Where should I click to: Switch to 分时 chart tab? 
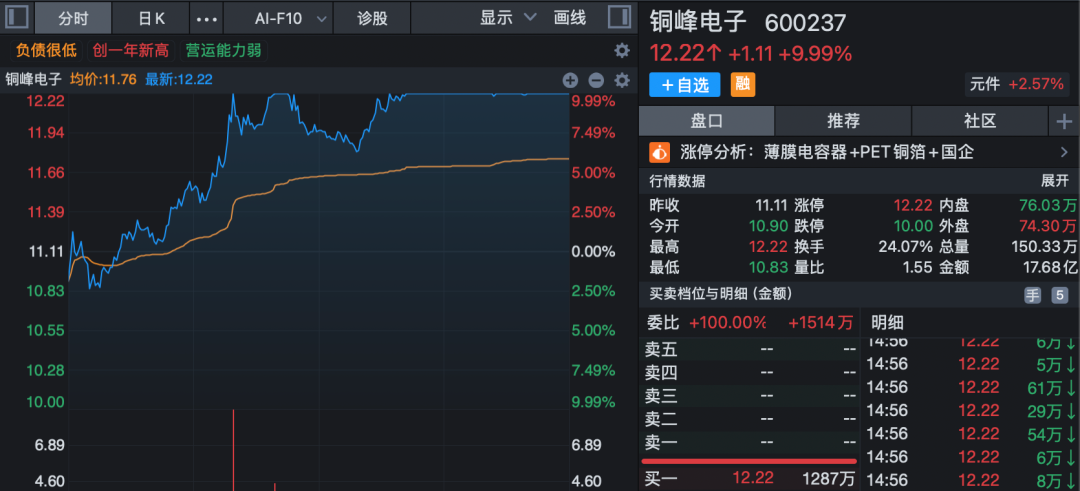pos(73,19)
